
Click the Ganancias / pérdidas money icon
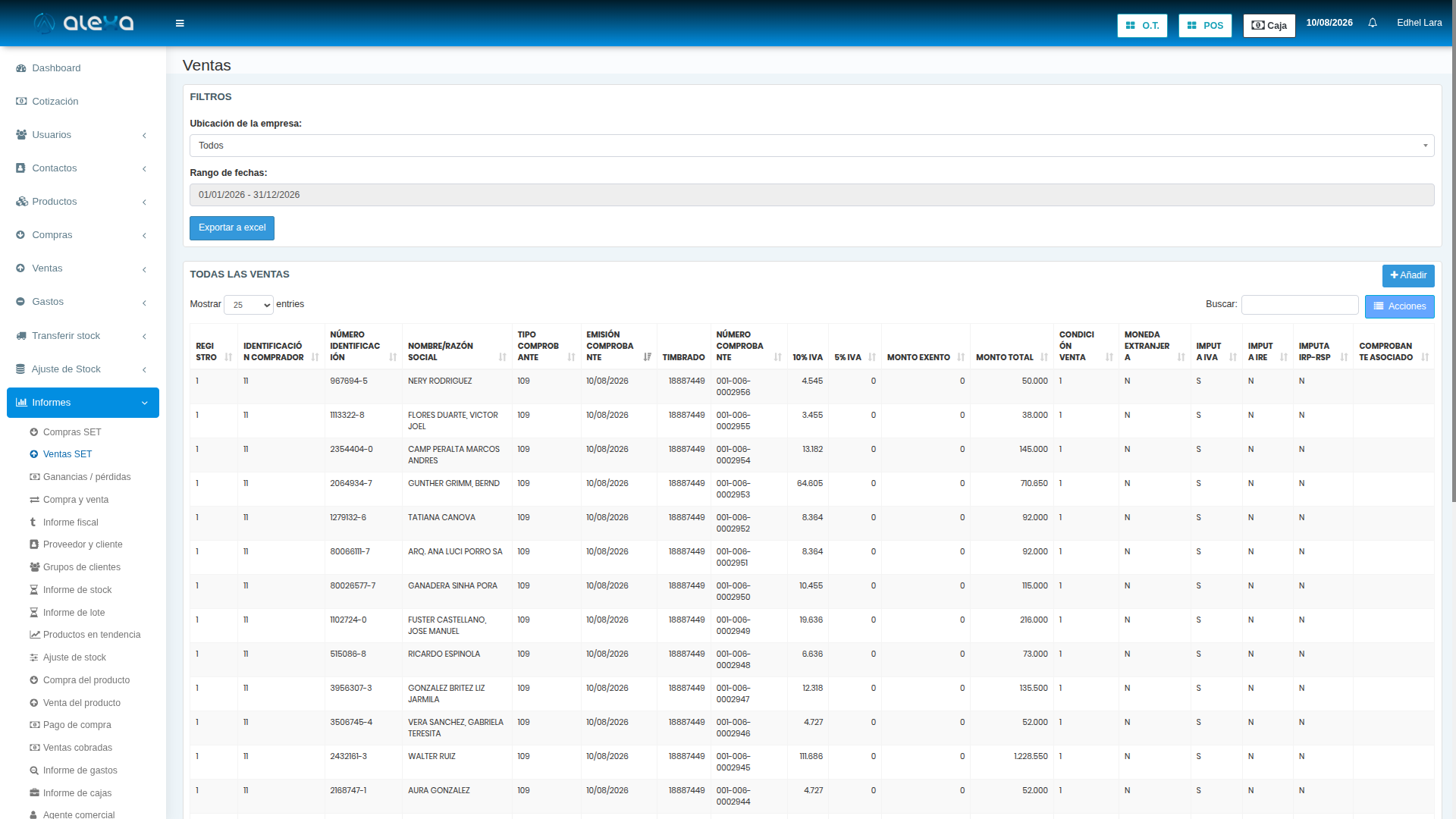point(34,477)
